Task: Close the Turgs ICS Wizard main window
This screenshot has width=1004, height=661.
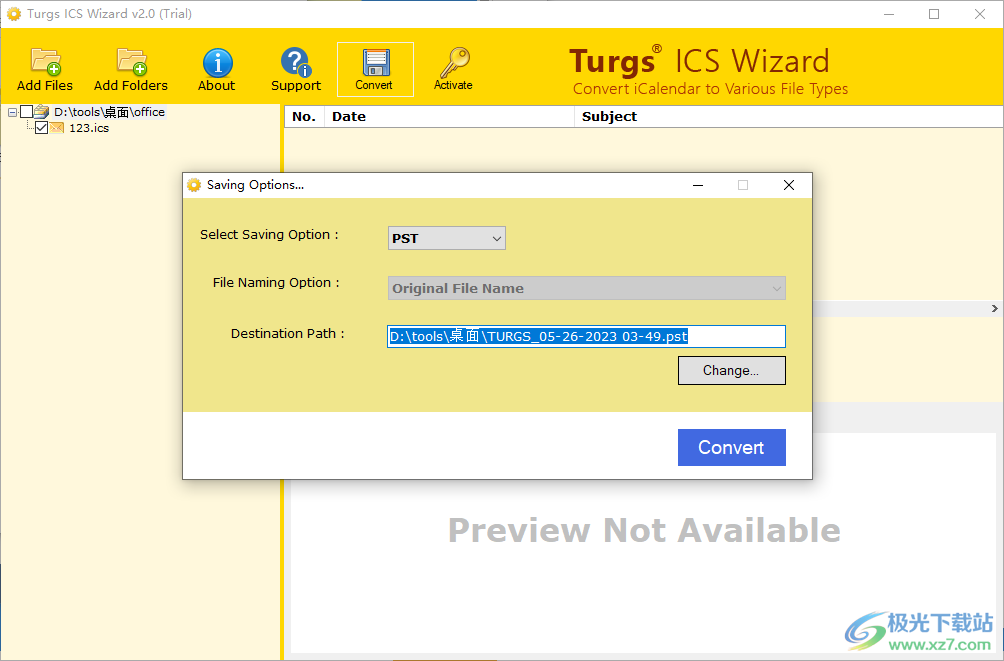Action: click(980, 14)
